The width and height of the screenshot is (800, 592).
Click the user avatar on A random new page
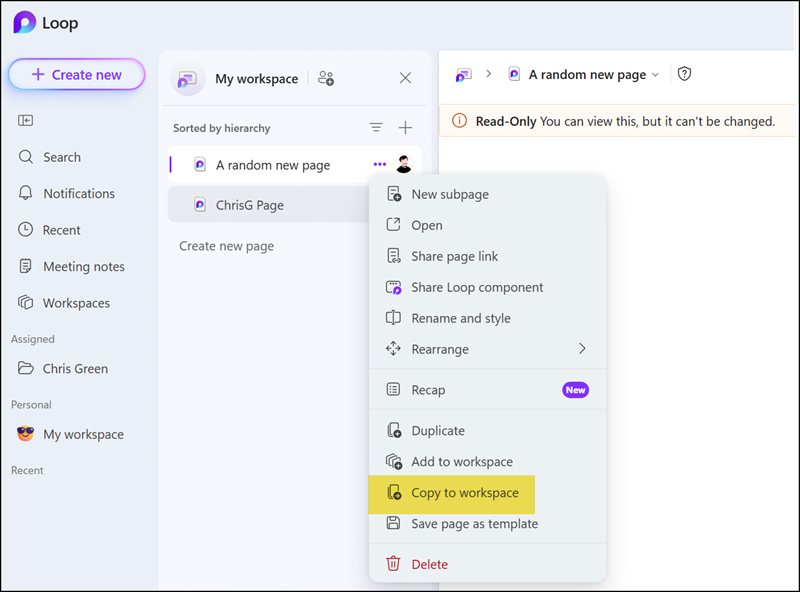coord(404,164)
